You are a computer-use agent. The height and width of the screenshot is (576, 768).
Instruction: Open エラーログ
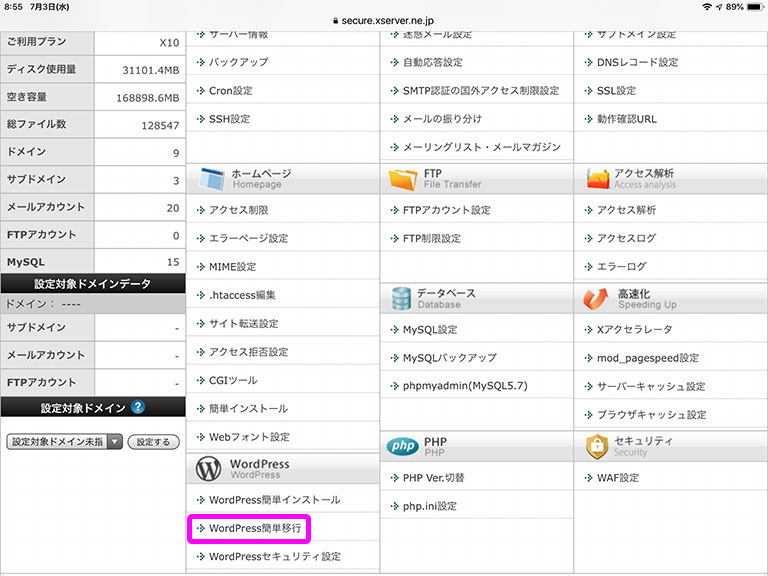pos(621,267)
